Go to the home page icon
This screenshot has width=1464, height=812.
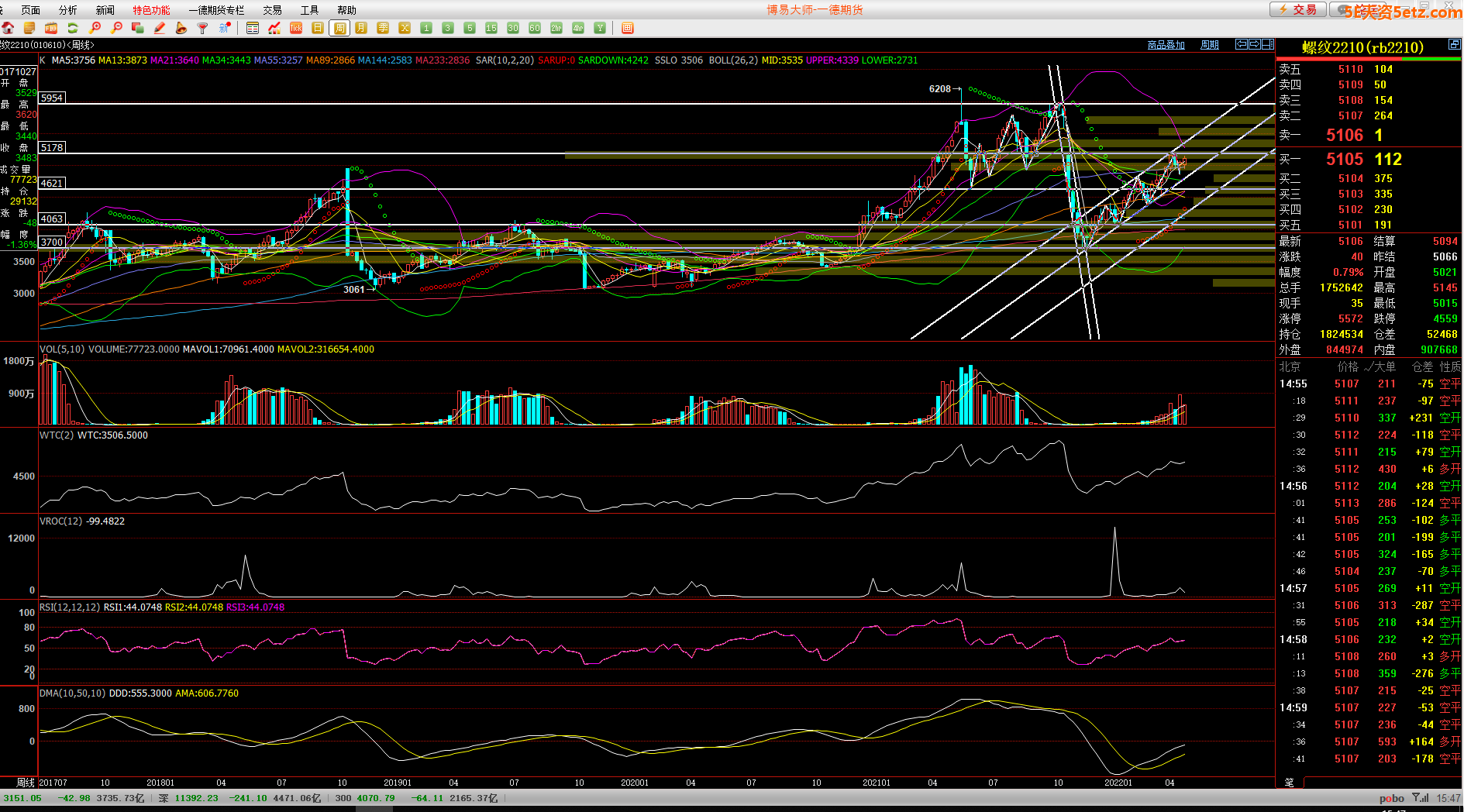coord(8,28)
